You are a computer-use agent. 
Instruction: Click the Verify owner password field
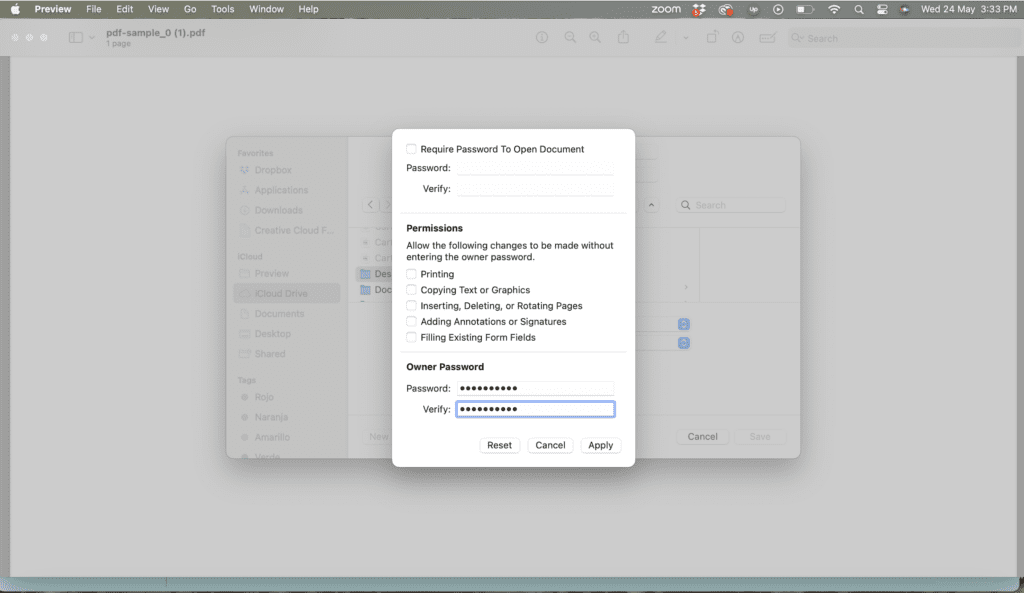click(x=535, y=408)
